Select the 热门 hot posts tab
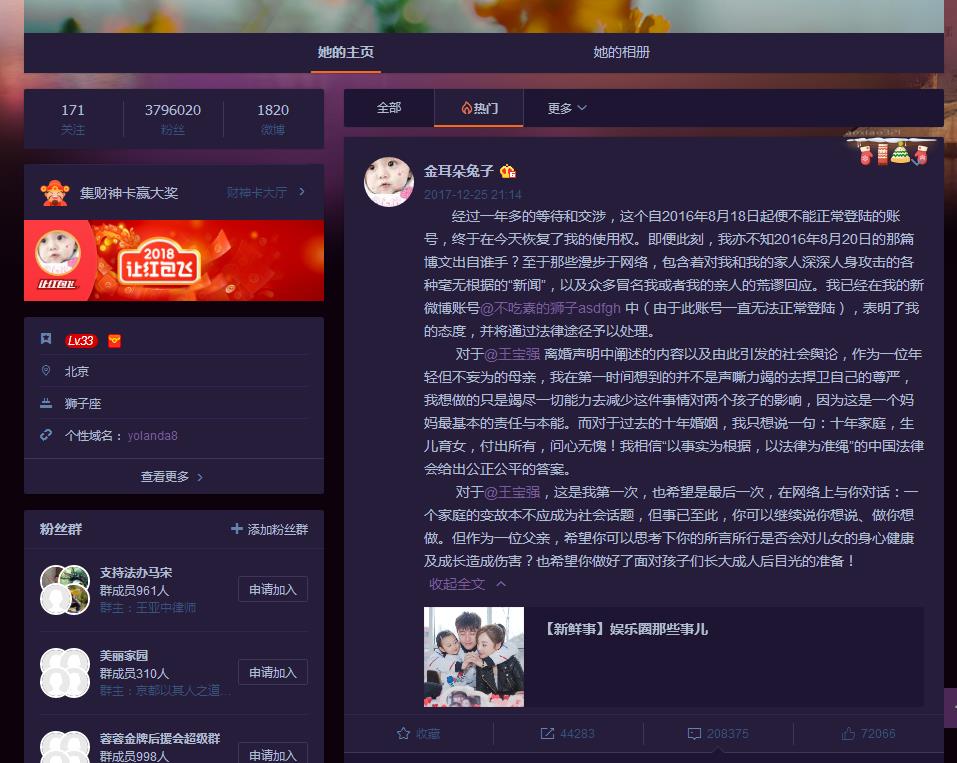Screen dimensions: 957x763 click(x=479, y=108)
